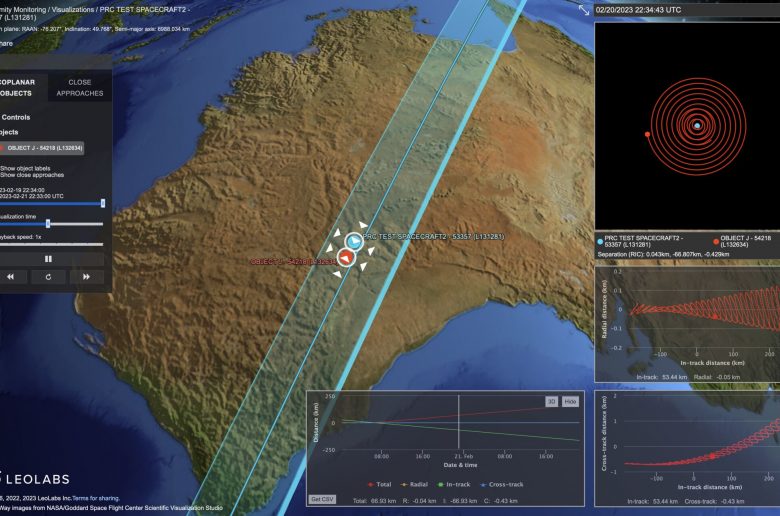The width and height of the screenshot is (780, 516).
Task: Adjust the visualization time slider
Action: click(x=48, y=223)
